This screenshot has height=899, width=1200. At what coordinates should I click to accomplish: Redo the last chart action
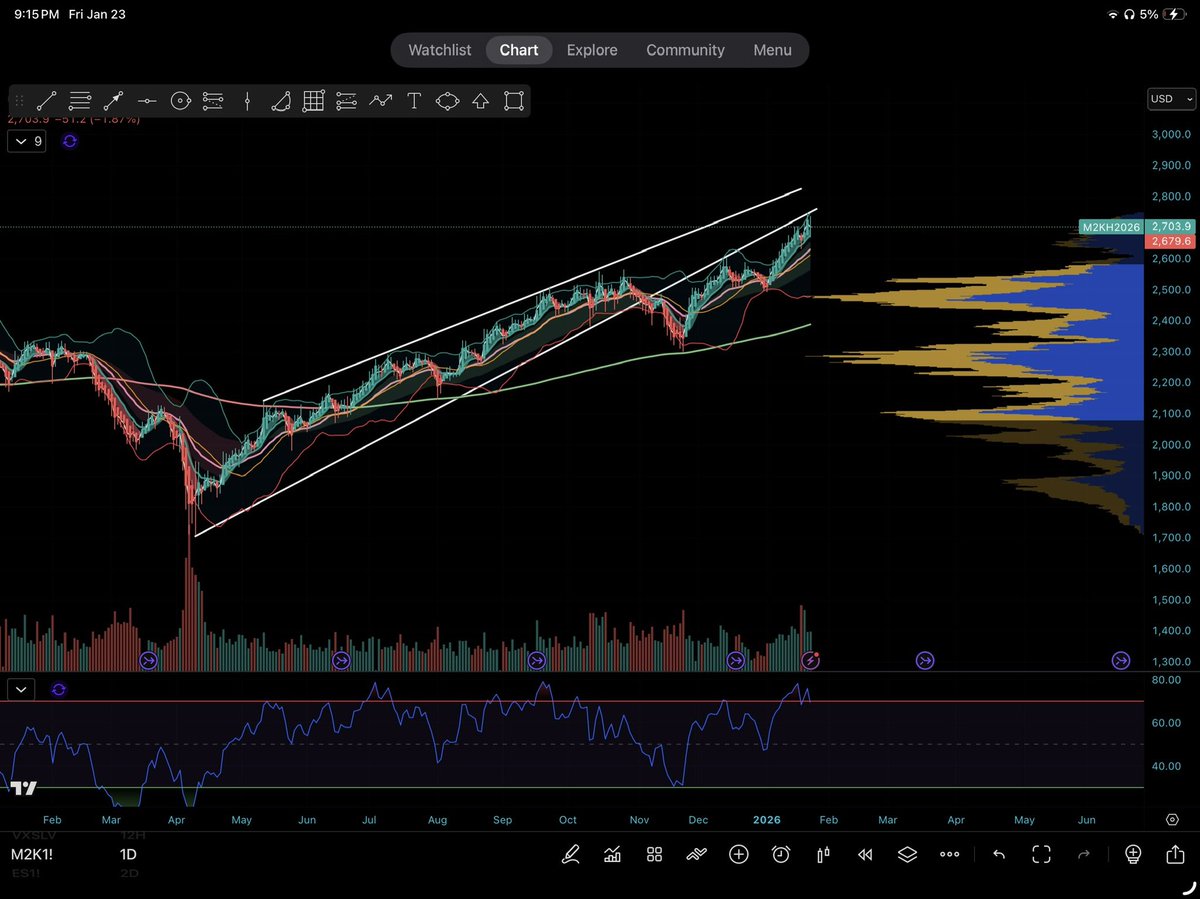click(1084, 854)
